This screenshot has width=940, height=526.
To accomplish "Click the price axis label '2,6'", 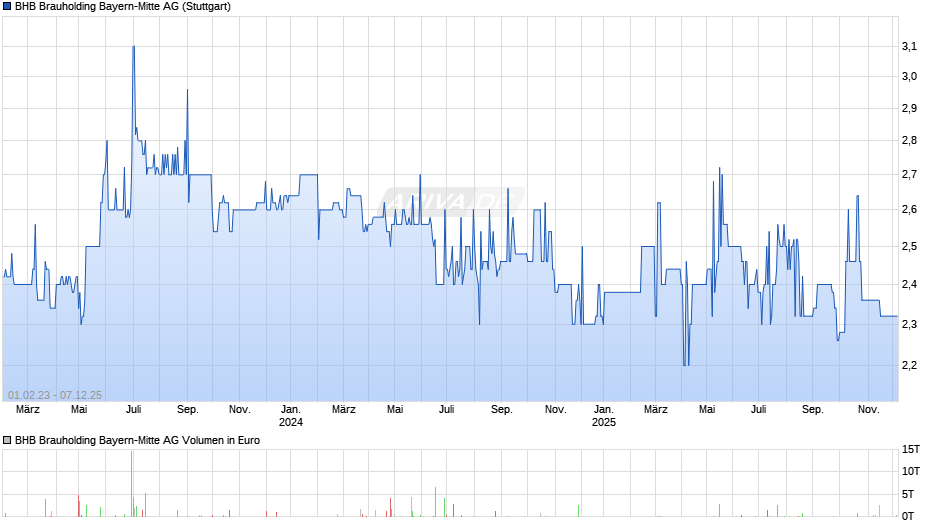I will point(909,209).
